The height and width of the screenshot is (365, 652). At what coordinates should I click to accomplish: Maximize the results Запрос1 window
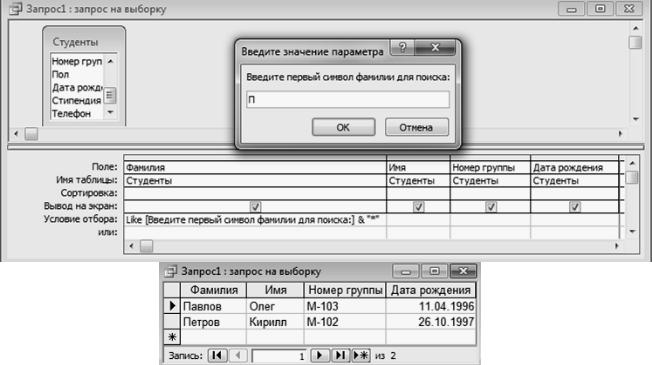(x=435, y=271)
